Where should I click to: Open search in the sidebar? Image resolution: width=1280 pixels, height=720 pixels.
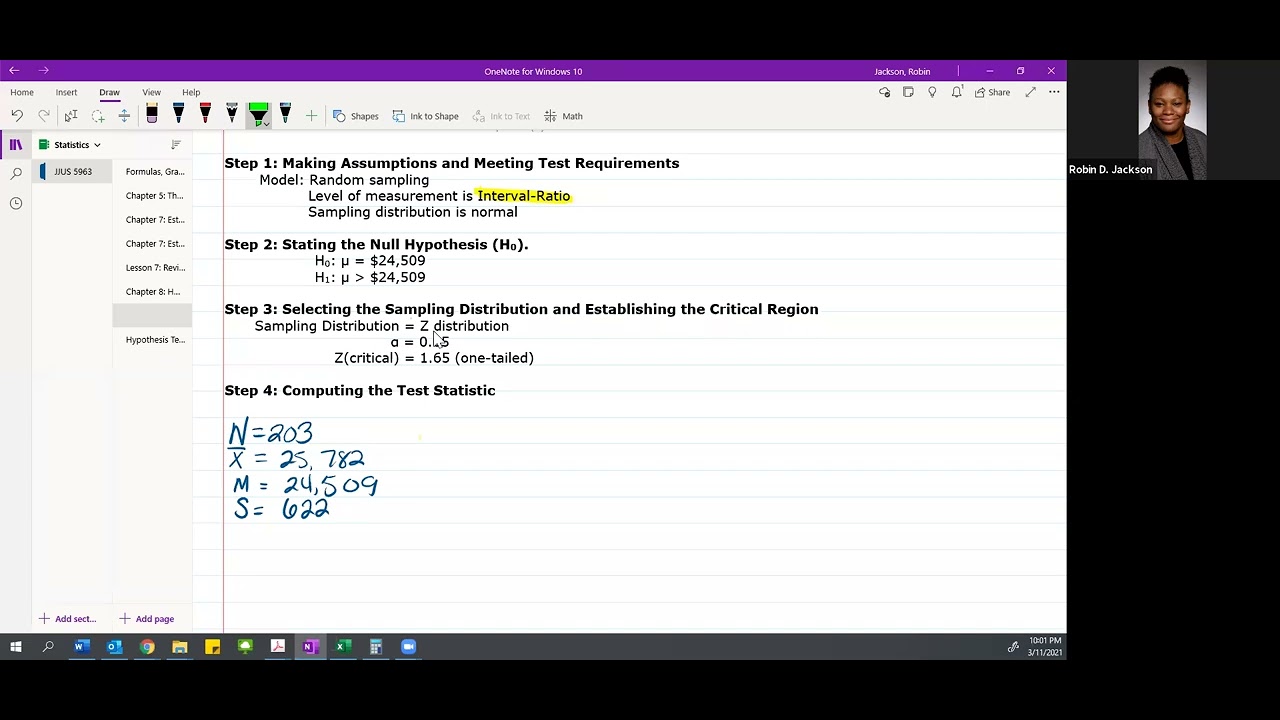[16, 174]
